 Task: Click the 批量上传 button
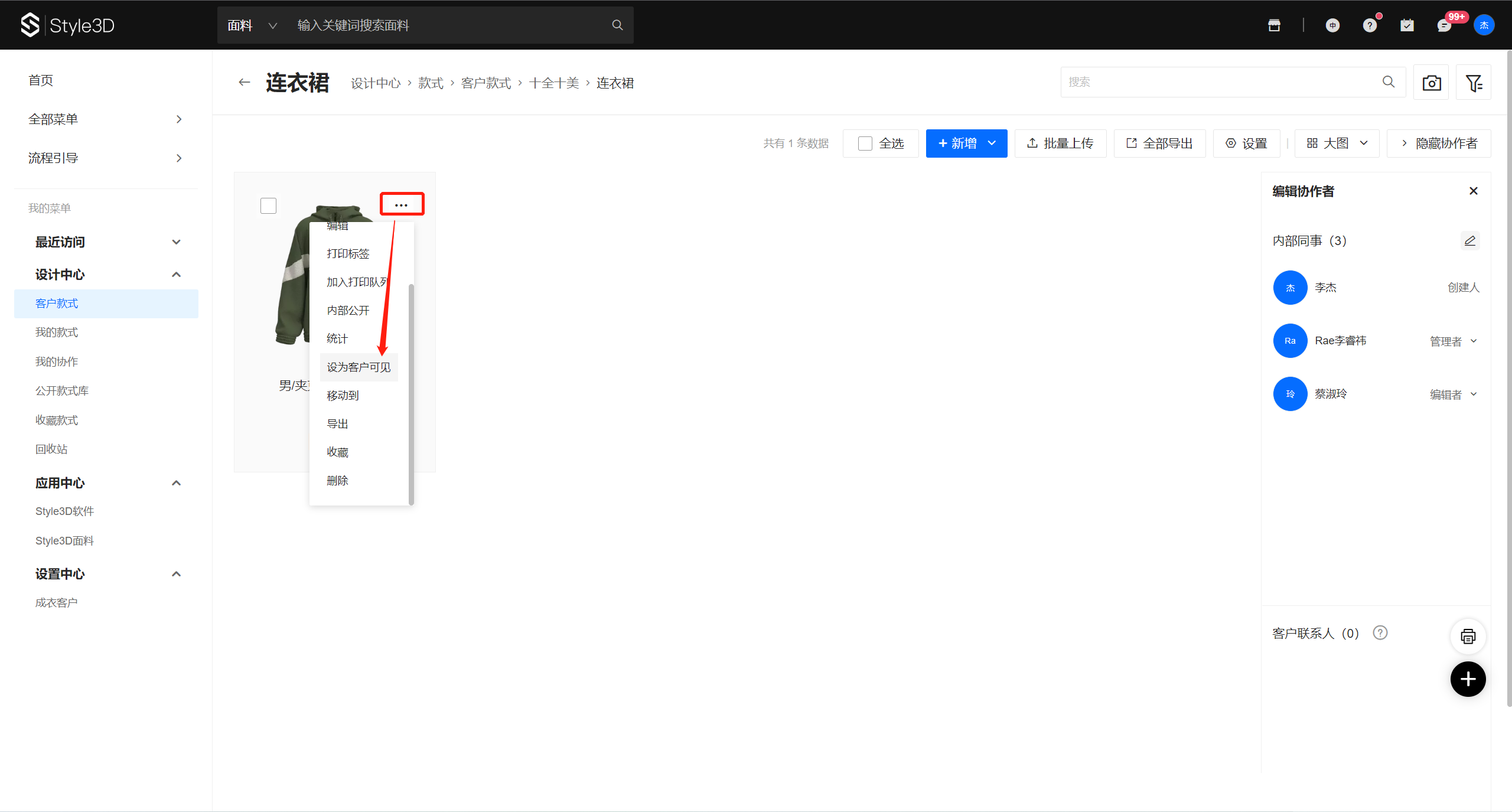click(1060, 144)
